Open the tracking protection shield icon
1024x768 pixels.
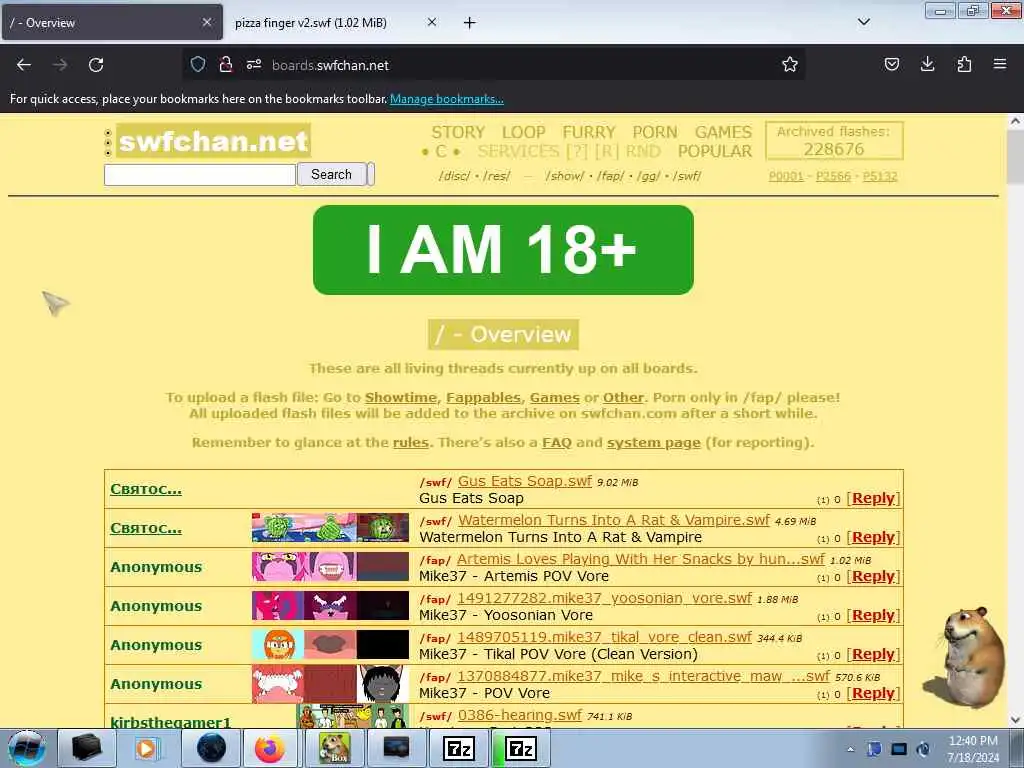click(198, 64)
